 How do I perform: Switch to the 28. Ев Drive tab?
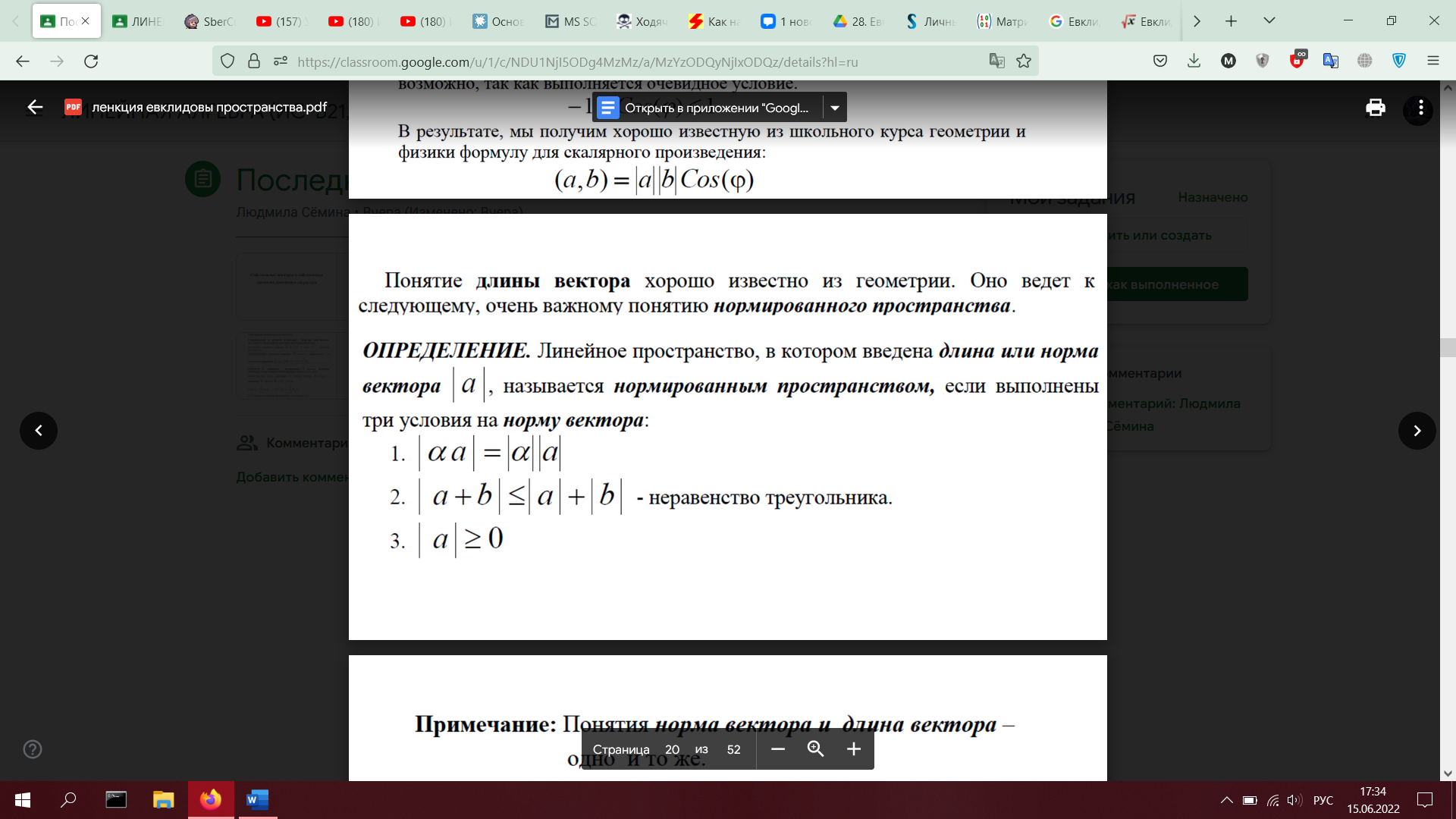[x=858, y=21]
